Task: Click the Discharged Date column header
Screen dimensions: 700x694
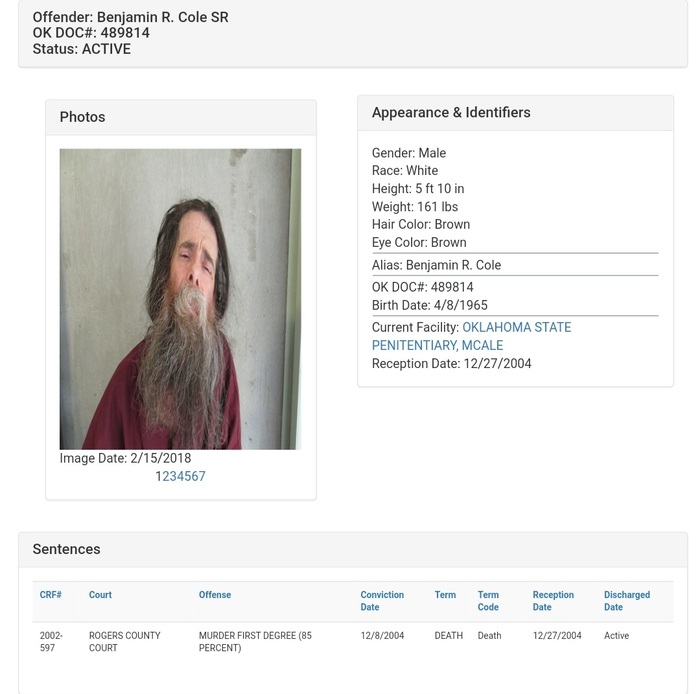Action: point(627,601)
